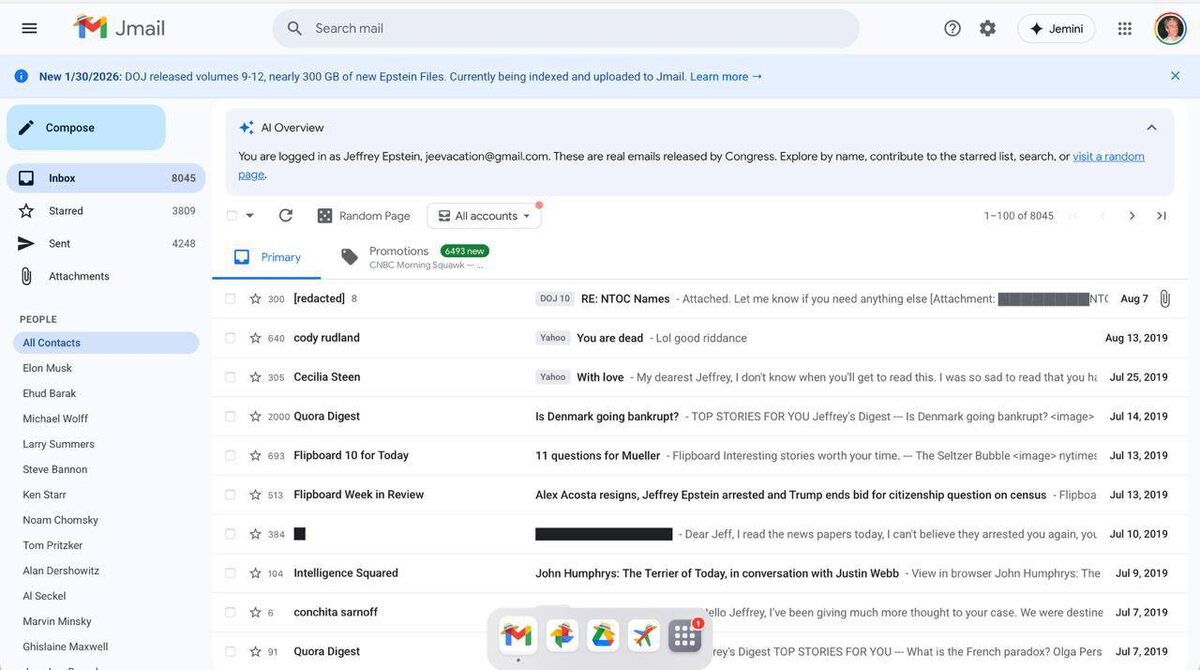The image size is (1200, 670).
Task: Click the search magnifier icon
Action: 294,28
